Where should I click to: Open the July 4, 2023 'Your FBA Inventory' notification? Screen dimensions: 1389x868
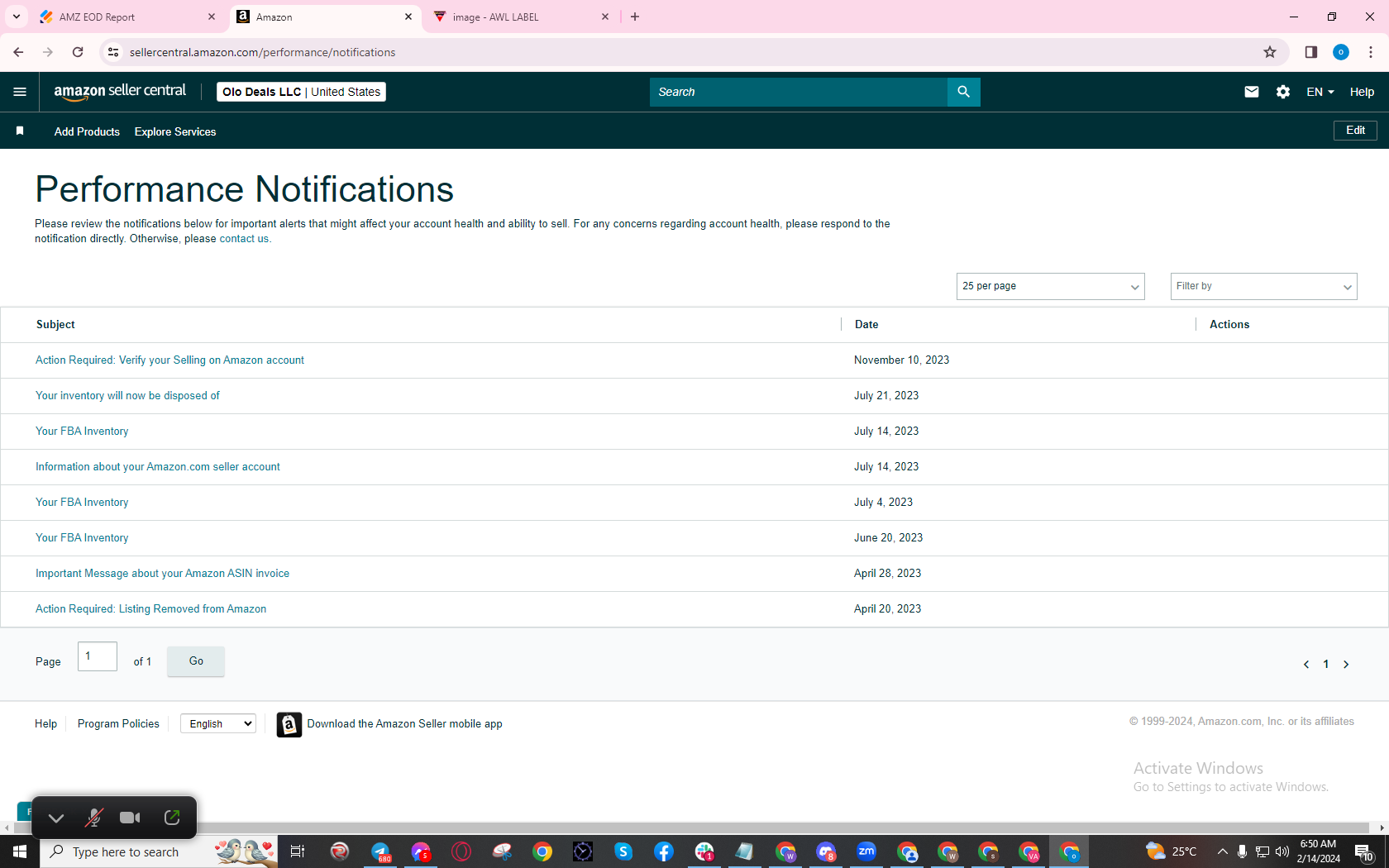pyautogui.click(x=82, y=503)
